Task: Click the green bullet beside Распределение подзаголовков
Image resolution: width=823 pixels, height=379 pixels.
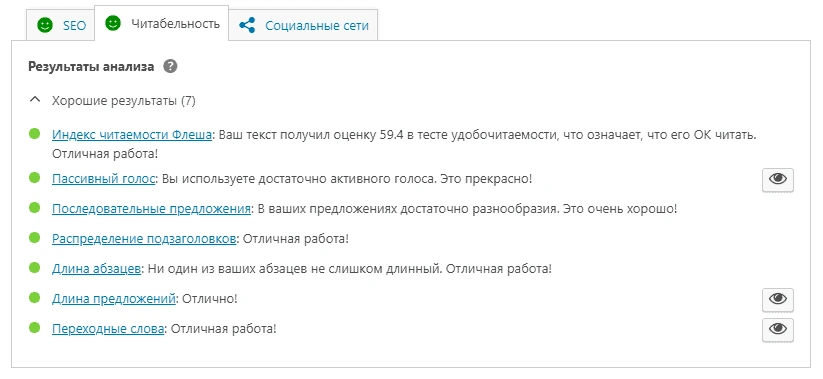Action: point(35,238)
